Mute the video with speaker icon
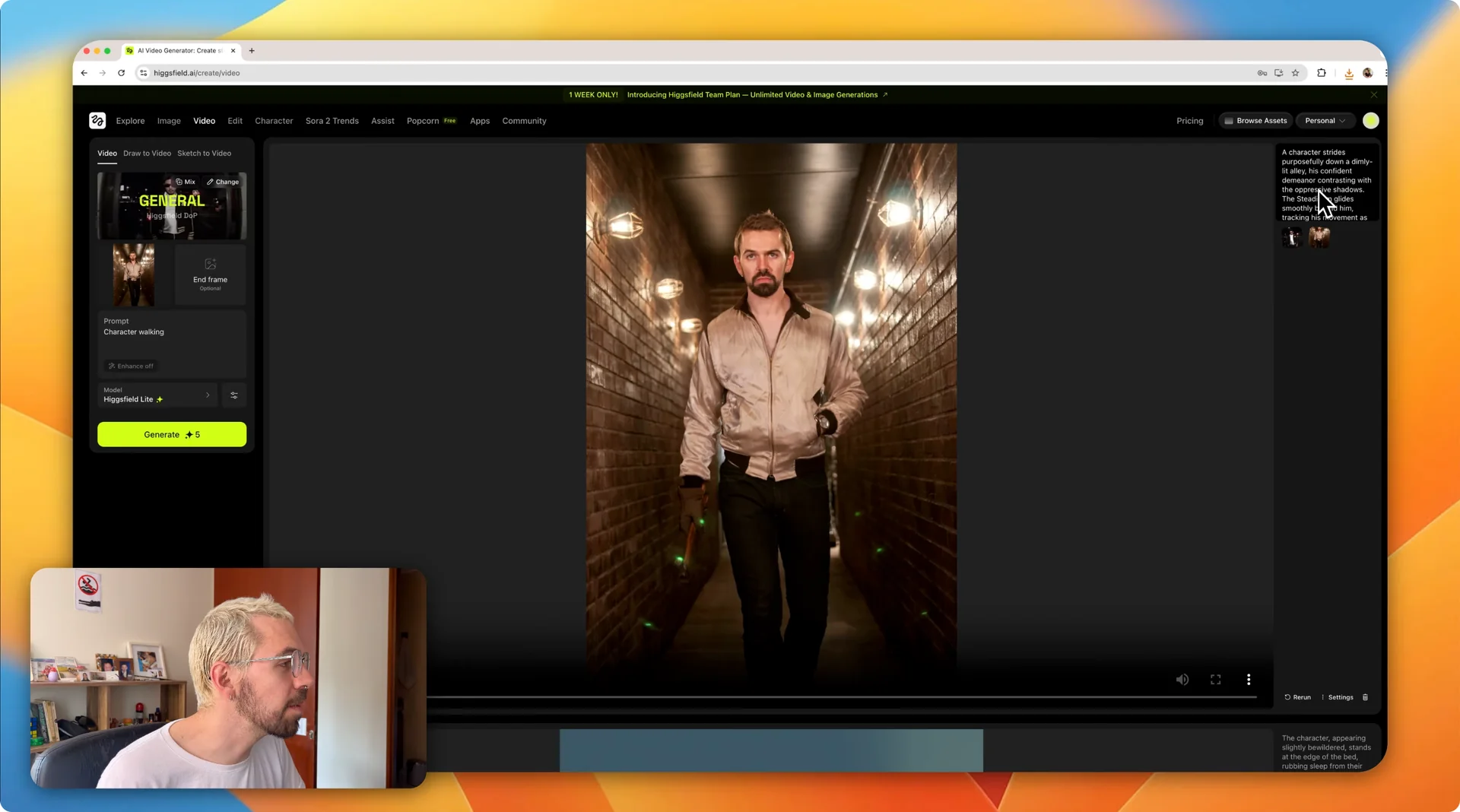Image resolution: width=1460 pixels, height=812 pixels. [x=1182, y=680]
